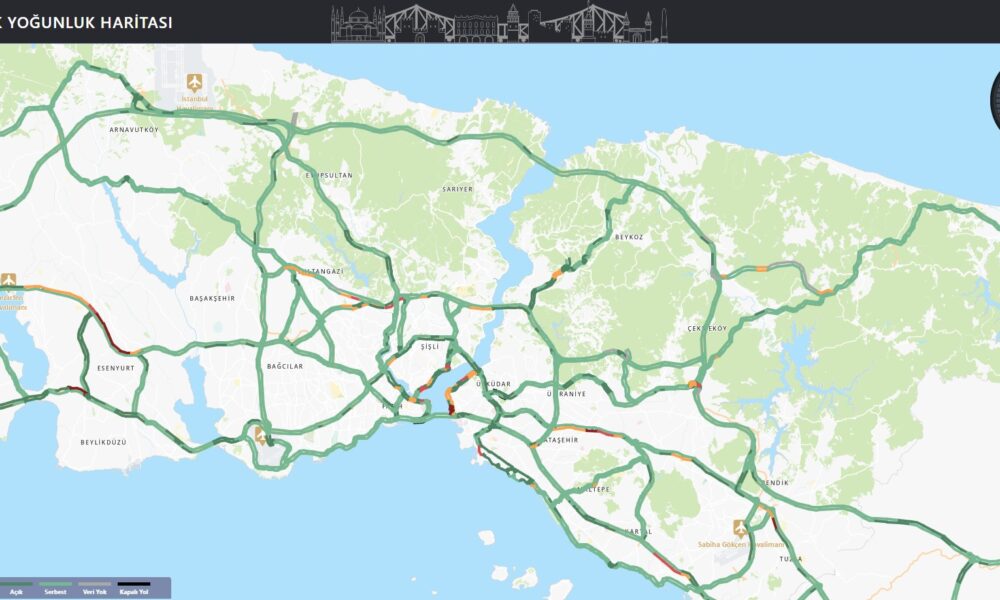Click the Veri Yok legend entry

click(x=94, y=588)
